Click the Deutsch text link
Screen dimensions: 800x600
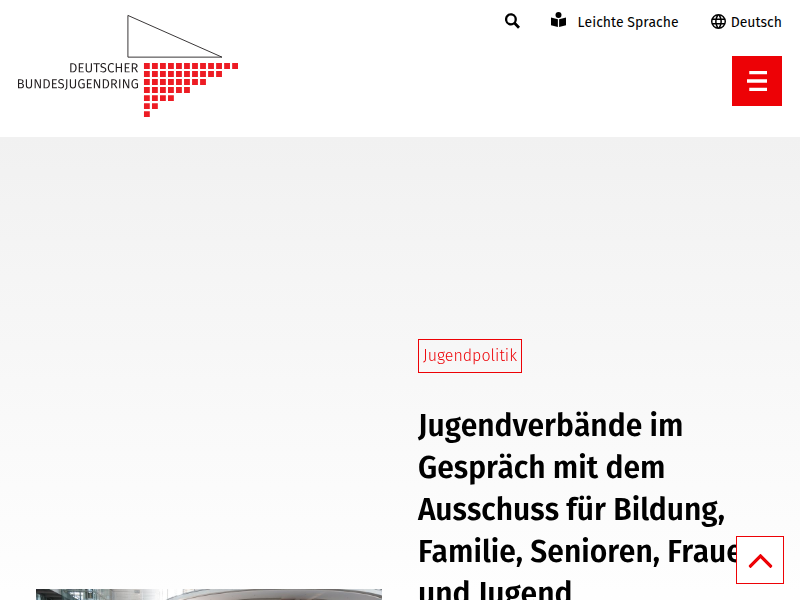[756, 21]
